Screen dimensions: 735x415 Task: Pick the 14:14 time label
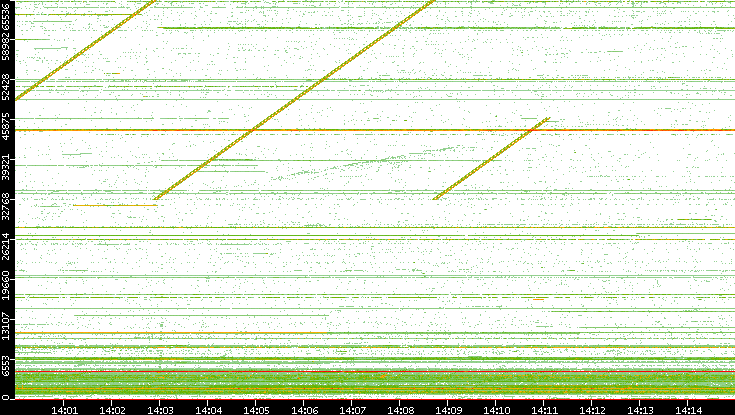(x=688, y=410)
